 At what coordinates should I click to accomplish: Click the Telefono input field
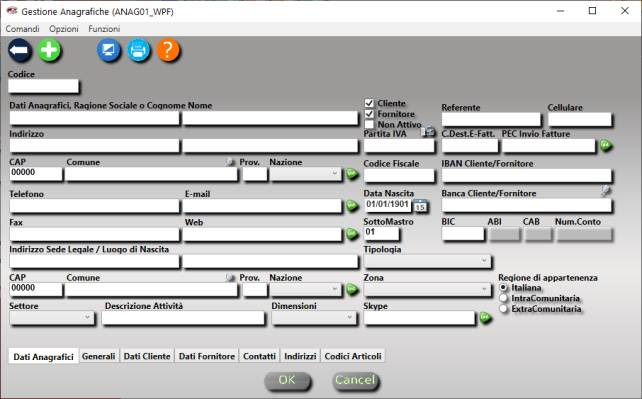click(x=94, y=206)
